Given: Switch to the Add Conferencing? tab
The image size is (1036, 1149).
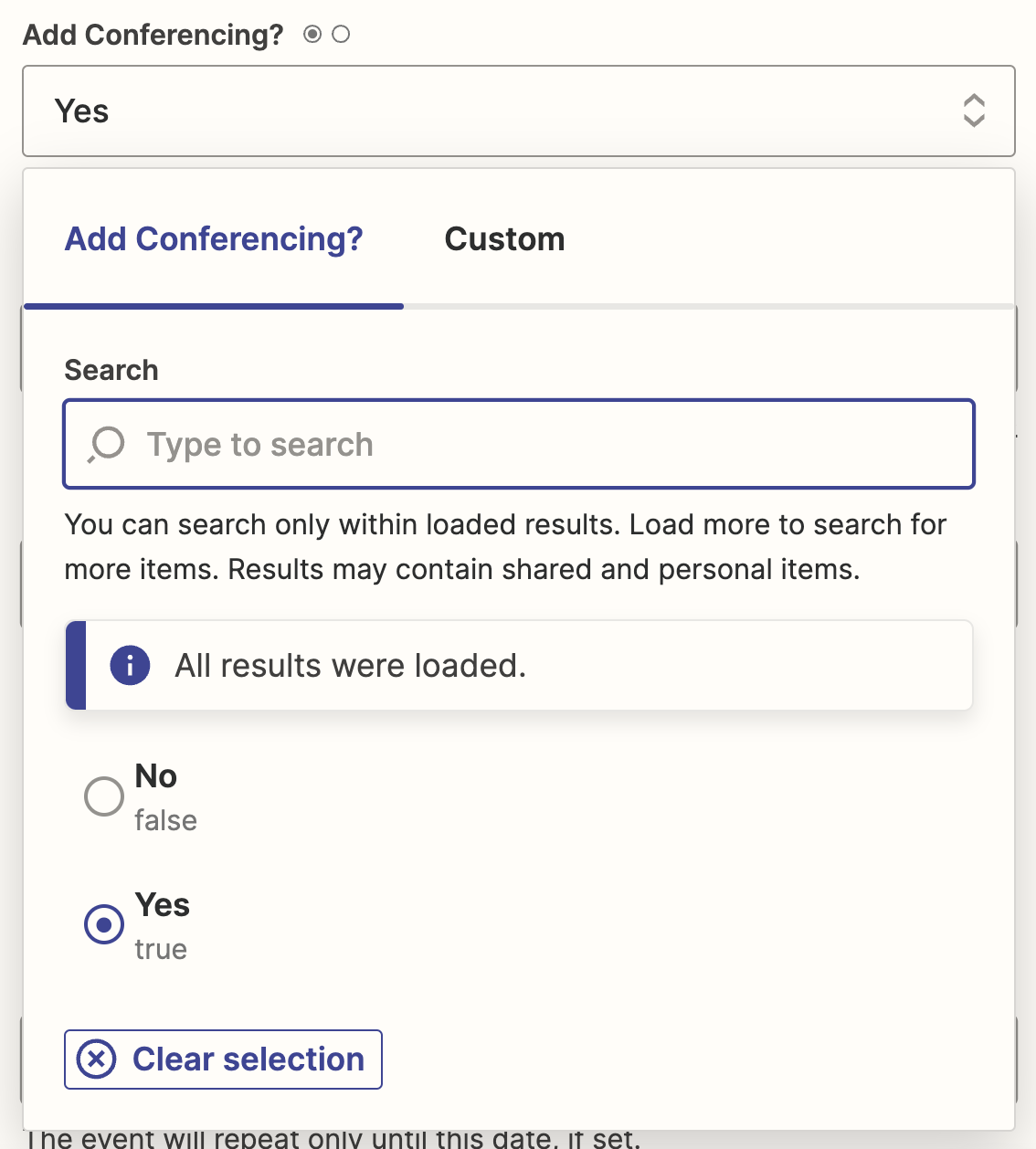Looking at the screenshot, I should point(214,239).
